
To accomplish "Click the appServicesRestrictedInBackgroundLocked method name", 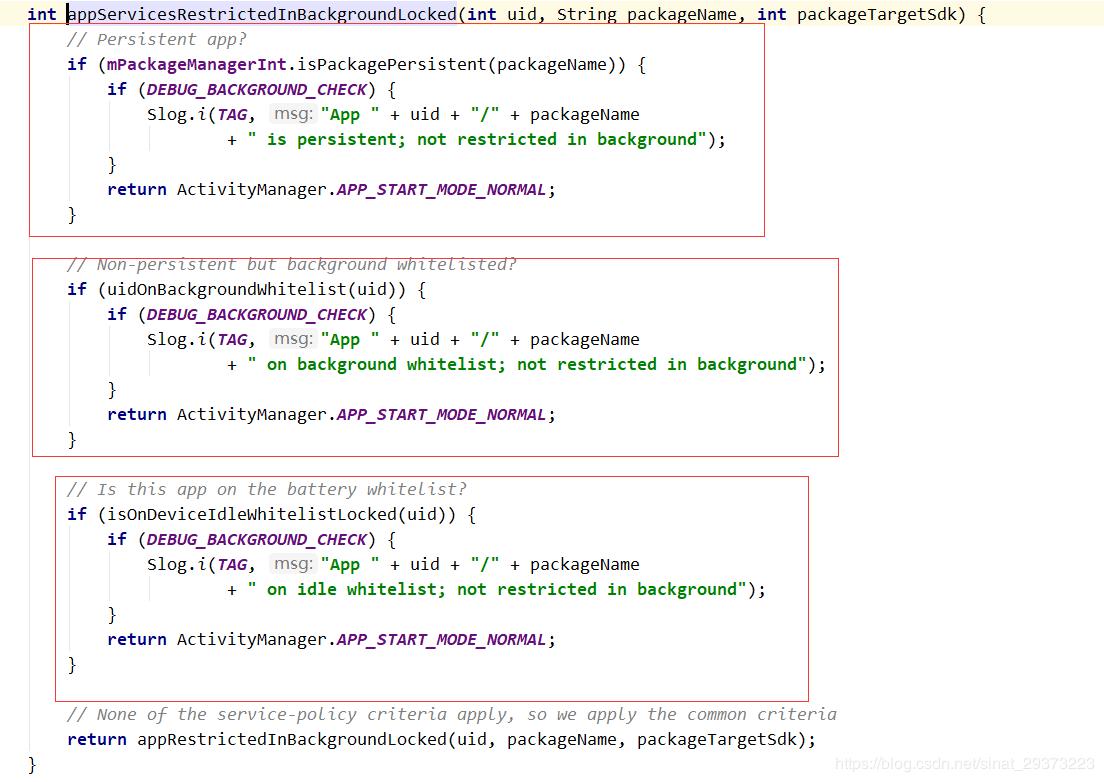I will click(262, 14).
